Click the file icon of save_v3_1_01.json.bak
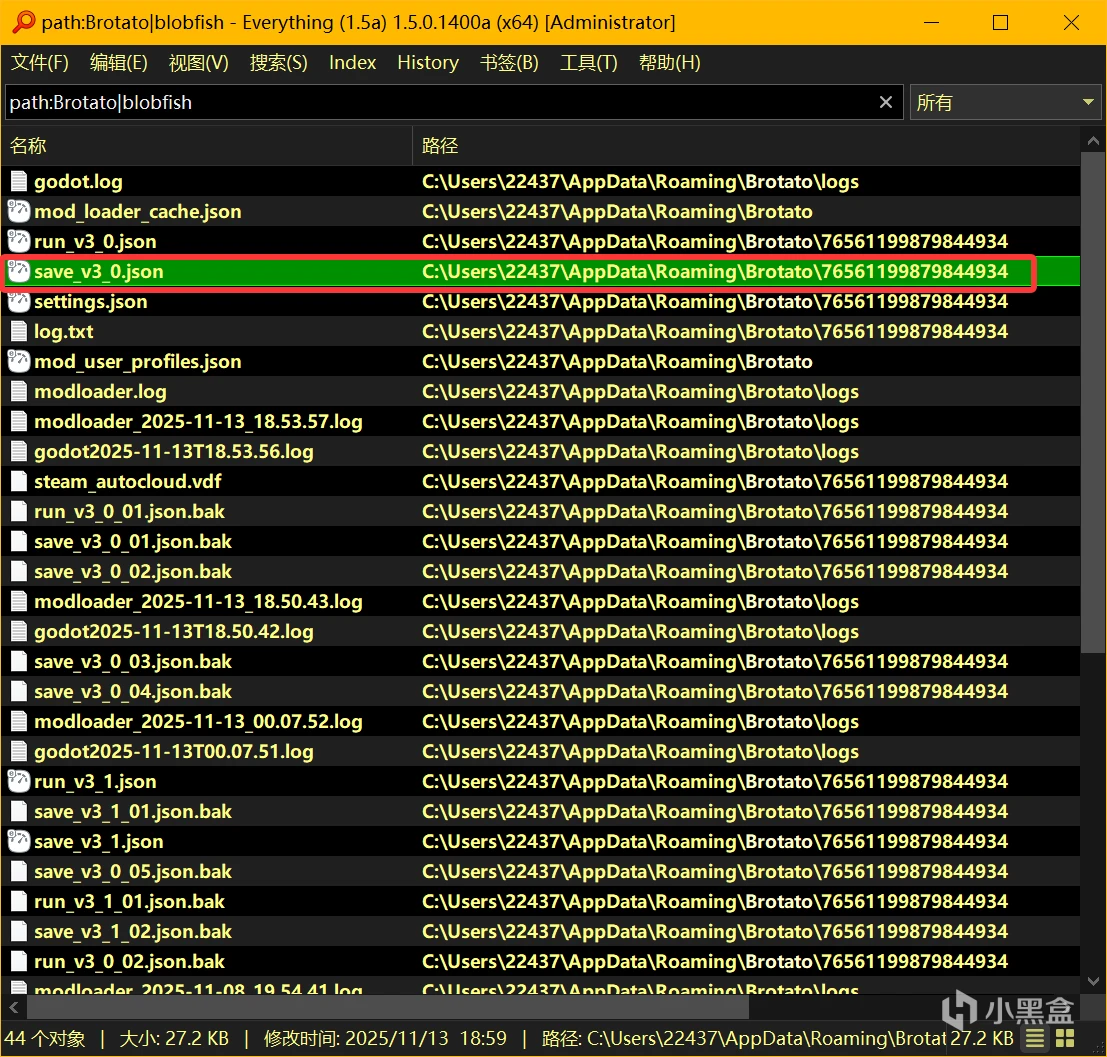The height and width of the screenshot is (1057, 1107). click(19, 811)
